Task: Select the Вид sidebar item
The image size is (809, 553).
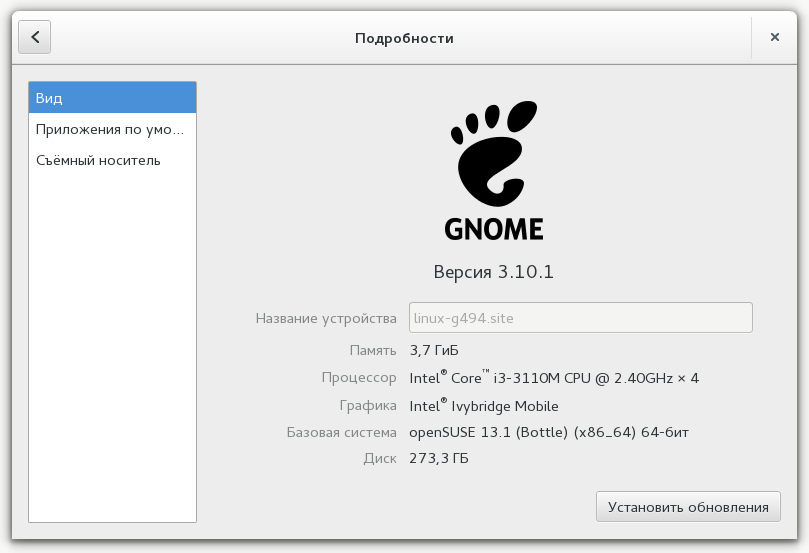Action: coord(112,97)
